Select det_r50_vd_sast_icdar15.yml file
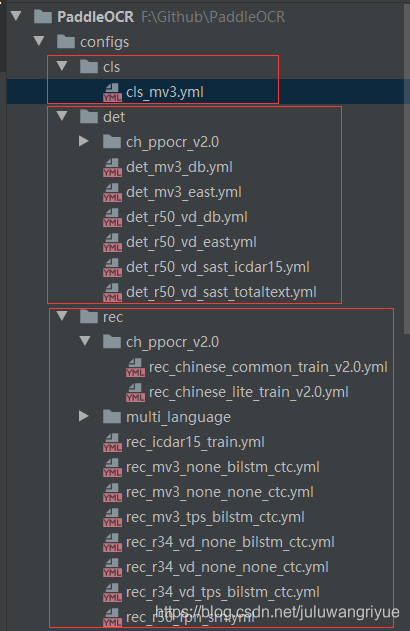This screenshot has height=631, width=410. click(x=218, y=267)
